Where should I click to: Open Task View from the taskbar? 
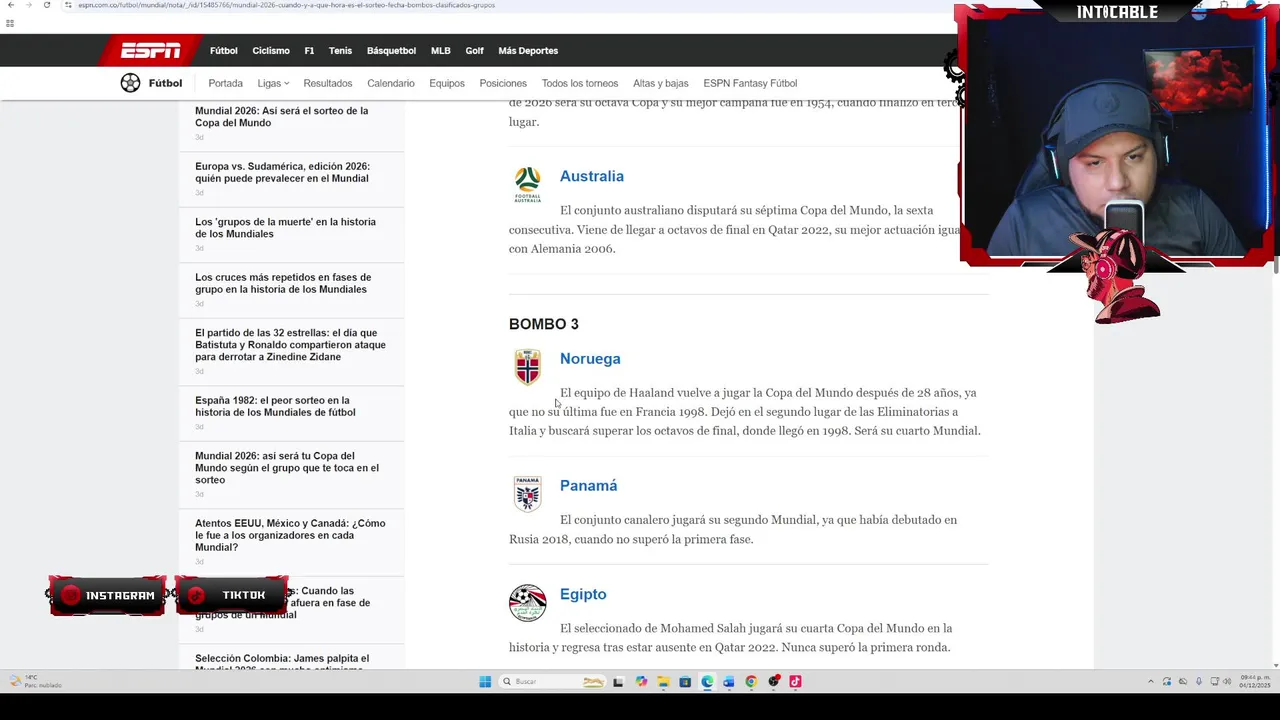(618, 682)
